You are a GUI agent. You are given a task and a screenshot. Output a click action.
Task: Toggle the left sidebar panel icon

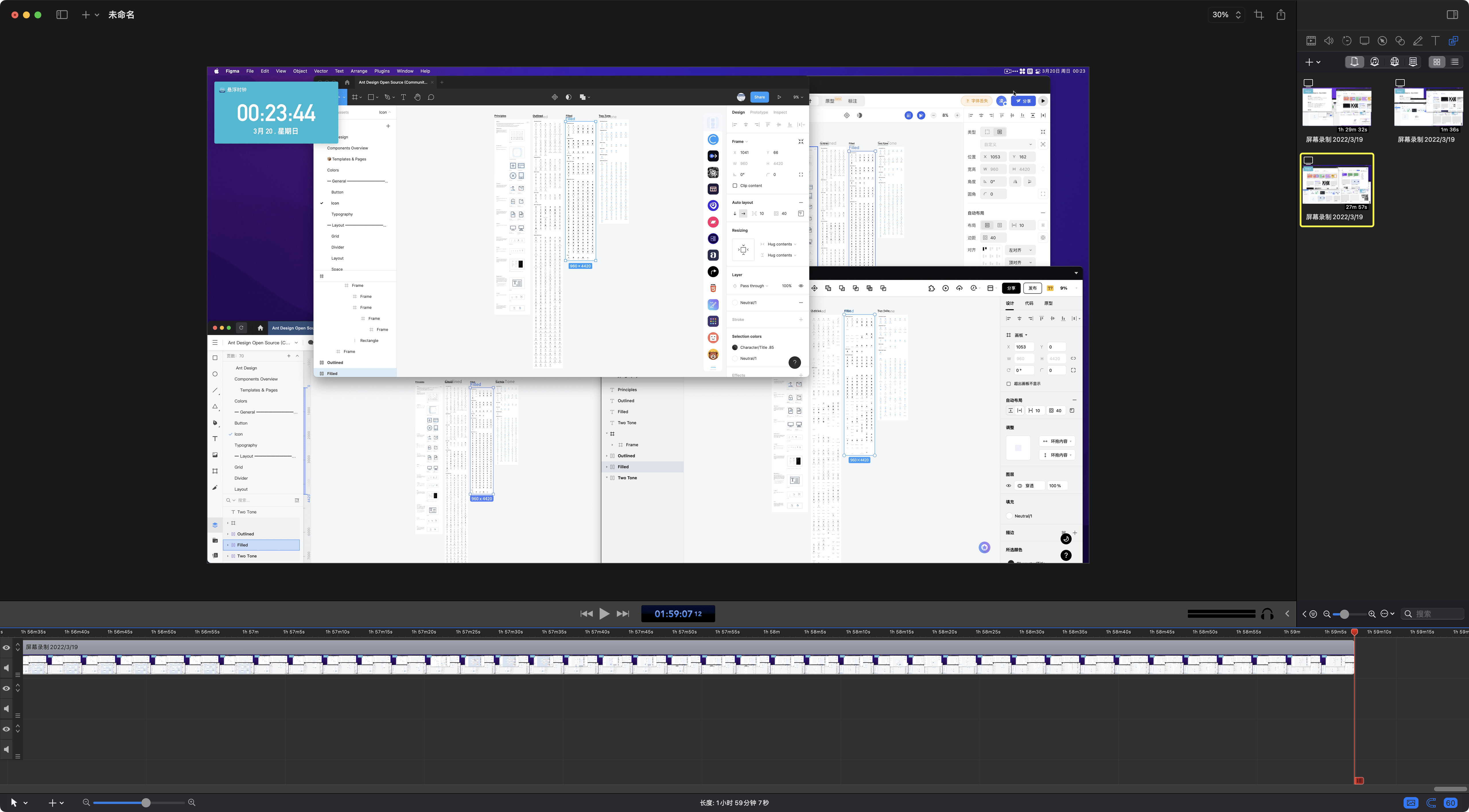pos(62,15)
